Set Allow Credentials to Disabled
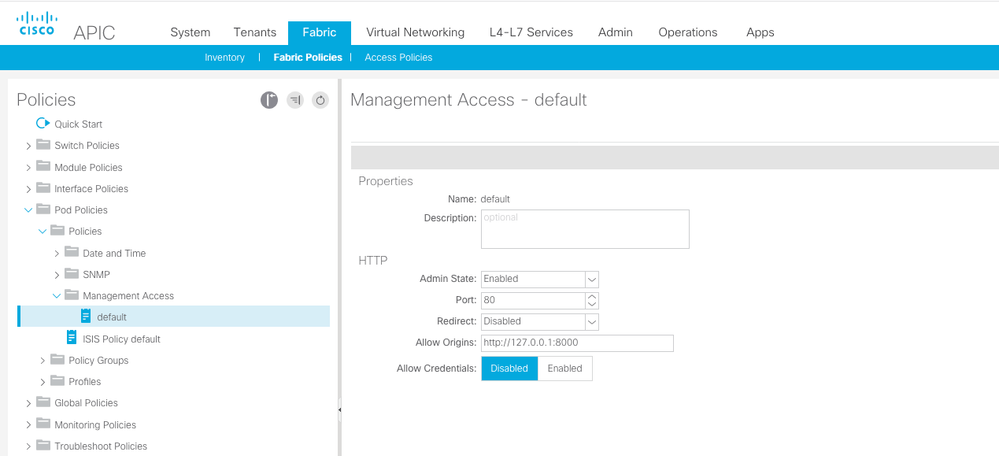Screen dimensions: 999x456 [509, 368]
